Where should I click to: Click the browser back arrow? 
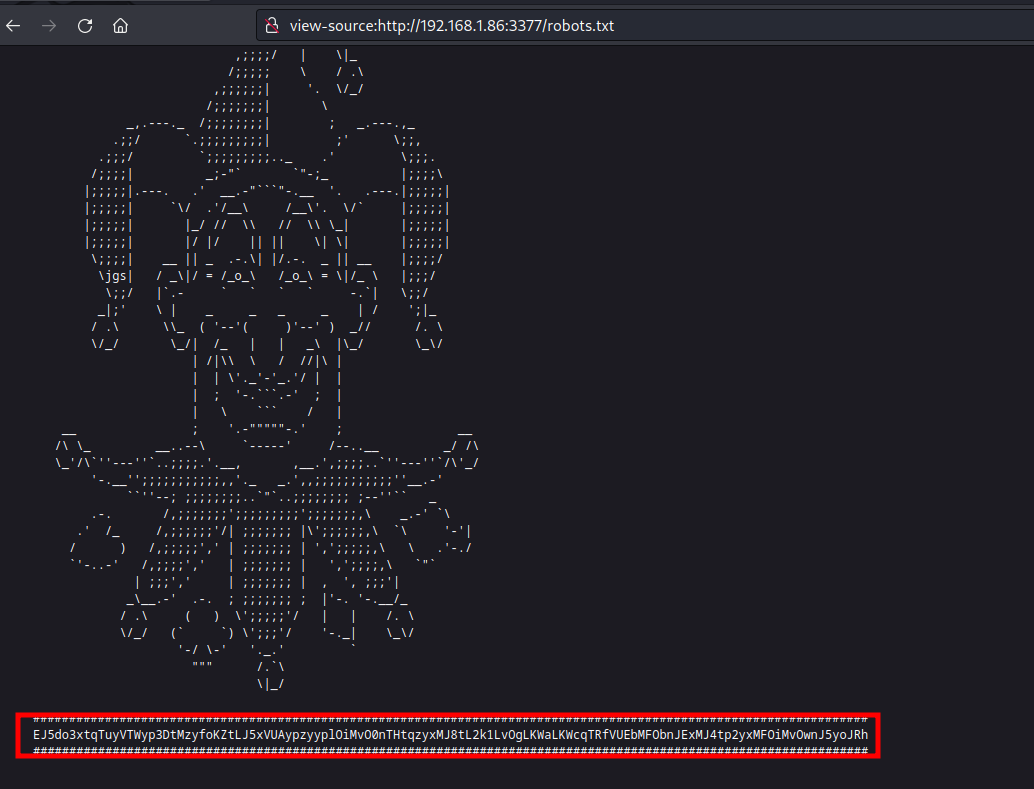(13, 26)
